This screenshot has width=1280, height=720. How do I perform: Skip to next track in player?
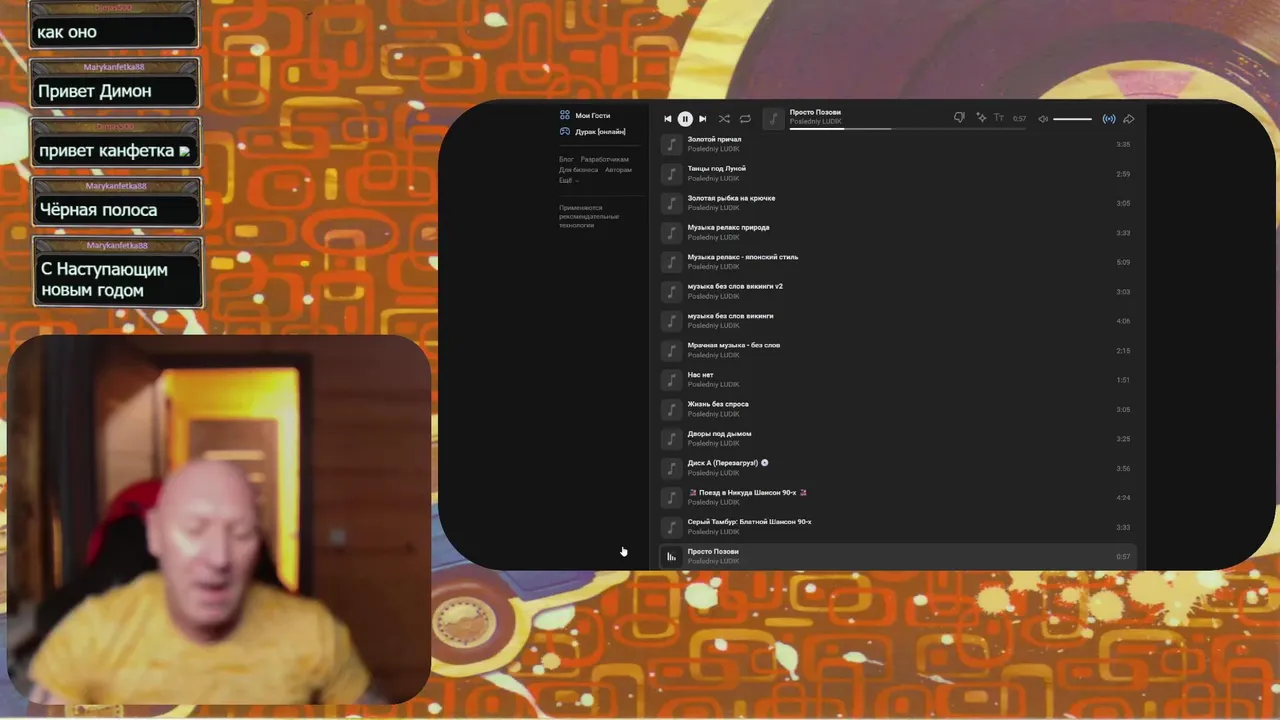(x=702, y=119)
